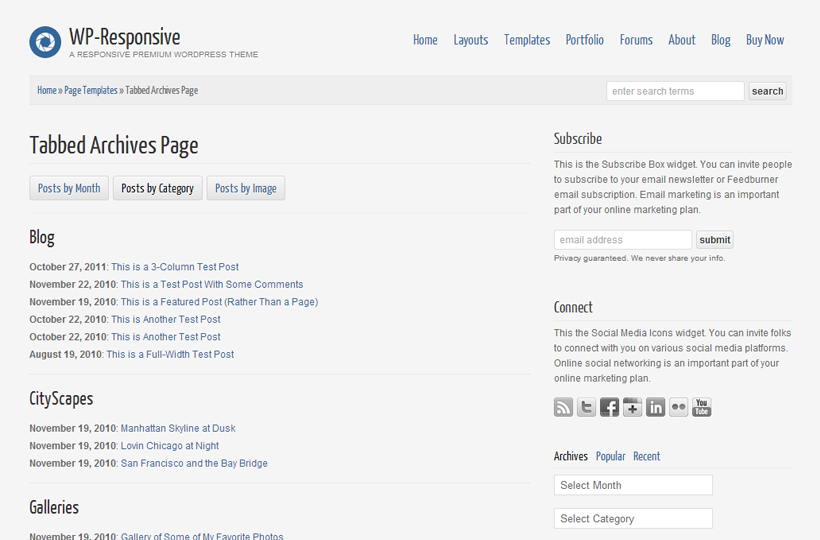Viewport: 820px width, 540px height.
Task: Click the WP-Responsive aperture logo icon
Action: click(45, 42)
